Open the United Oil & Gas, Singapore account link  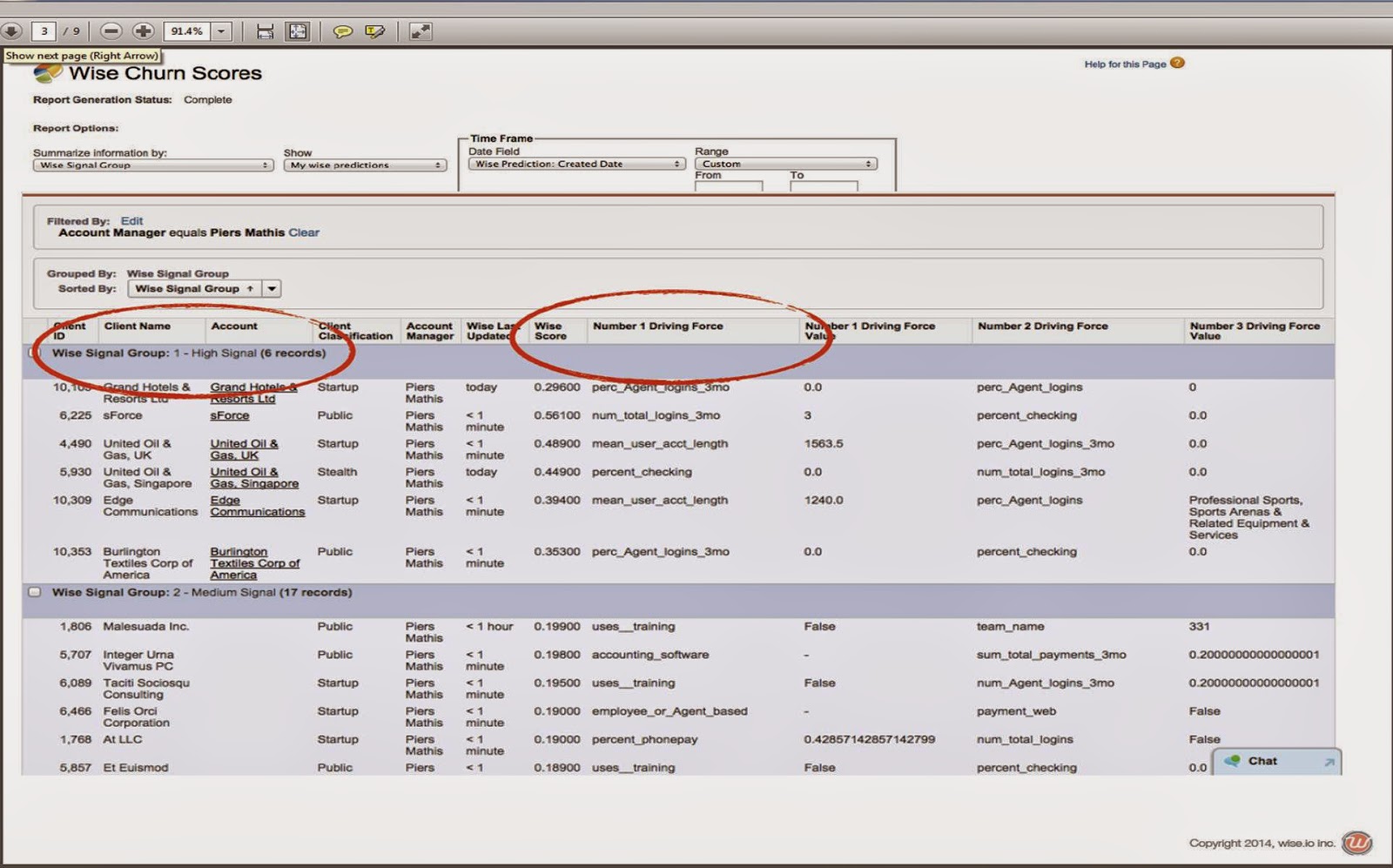[x=254, y=477]
